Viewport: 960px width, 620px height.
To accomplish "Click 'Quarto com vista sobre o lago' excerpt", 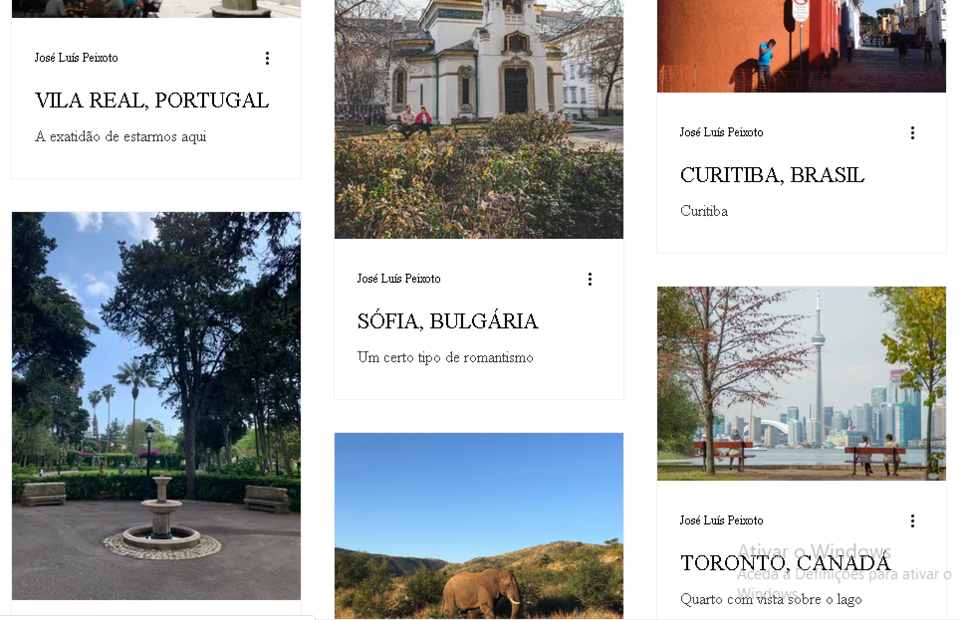I will click(x=771, y=599).
